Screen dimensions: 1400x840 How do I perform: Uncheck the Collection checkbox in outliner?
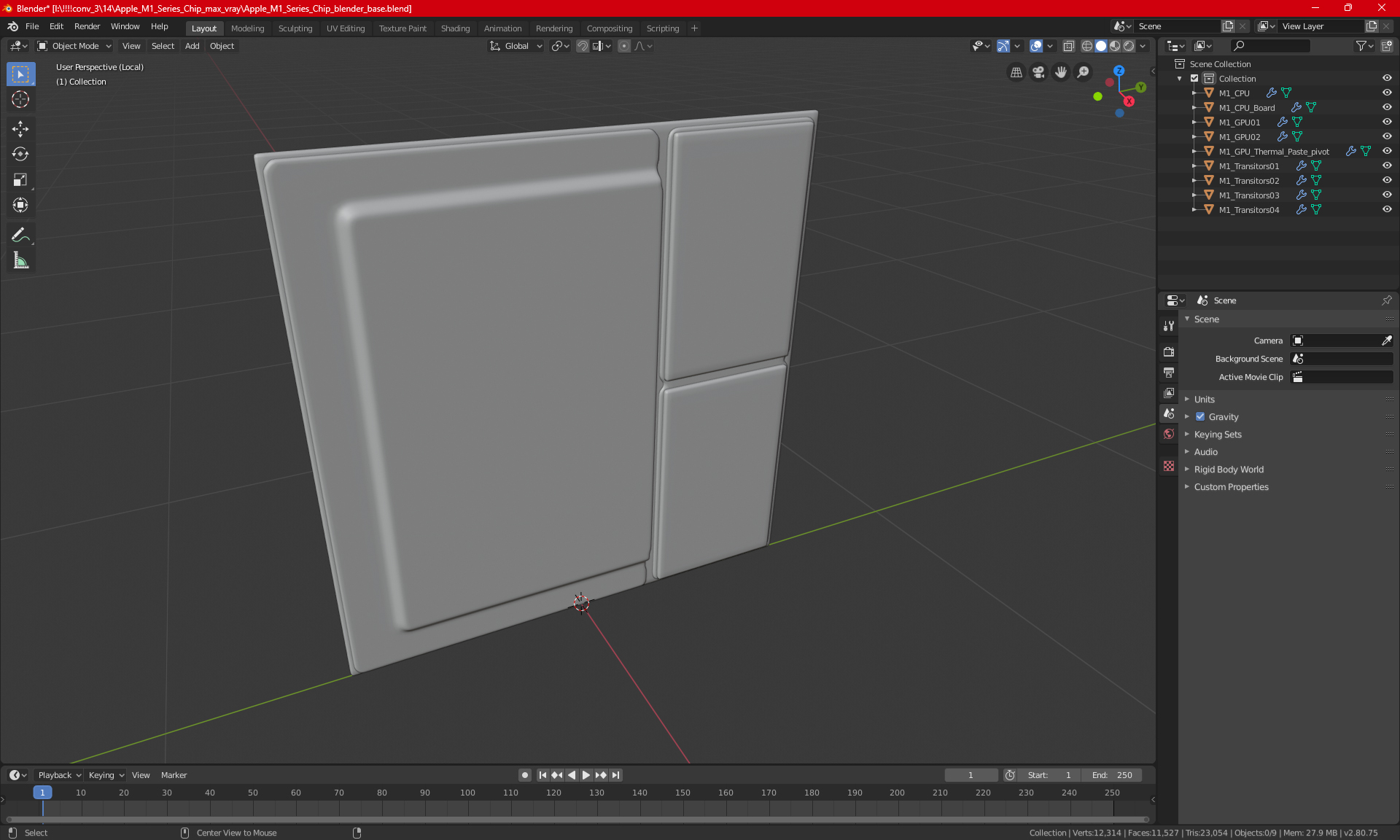(1194, 78)
